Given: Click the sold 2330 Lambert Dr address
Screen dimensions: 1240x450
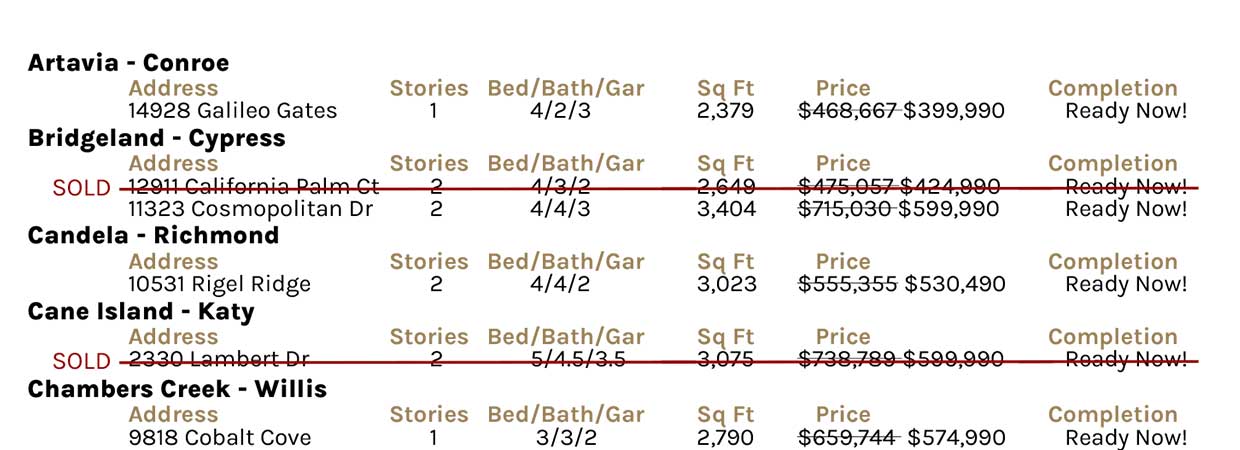Looking at the screenshot, I should [x=219, y=359].
